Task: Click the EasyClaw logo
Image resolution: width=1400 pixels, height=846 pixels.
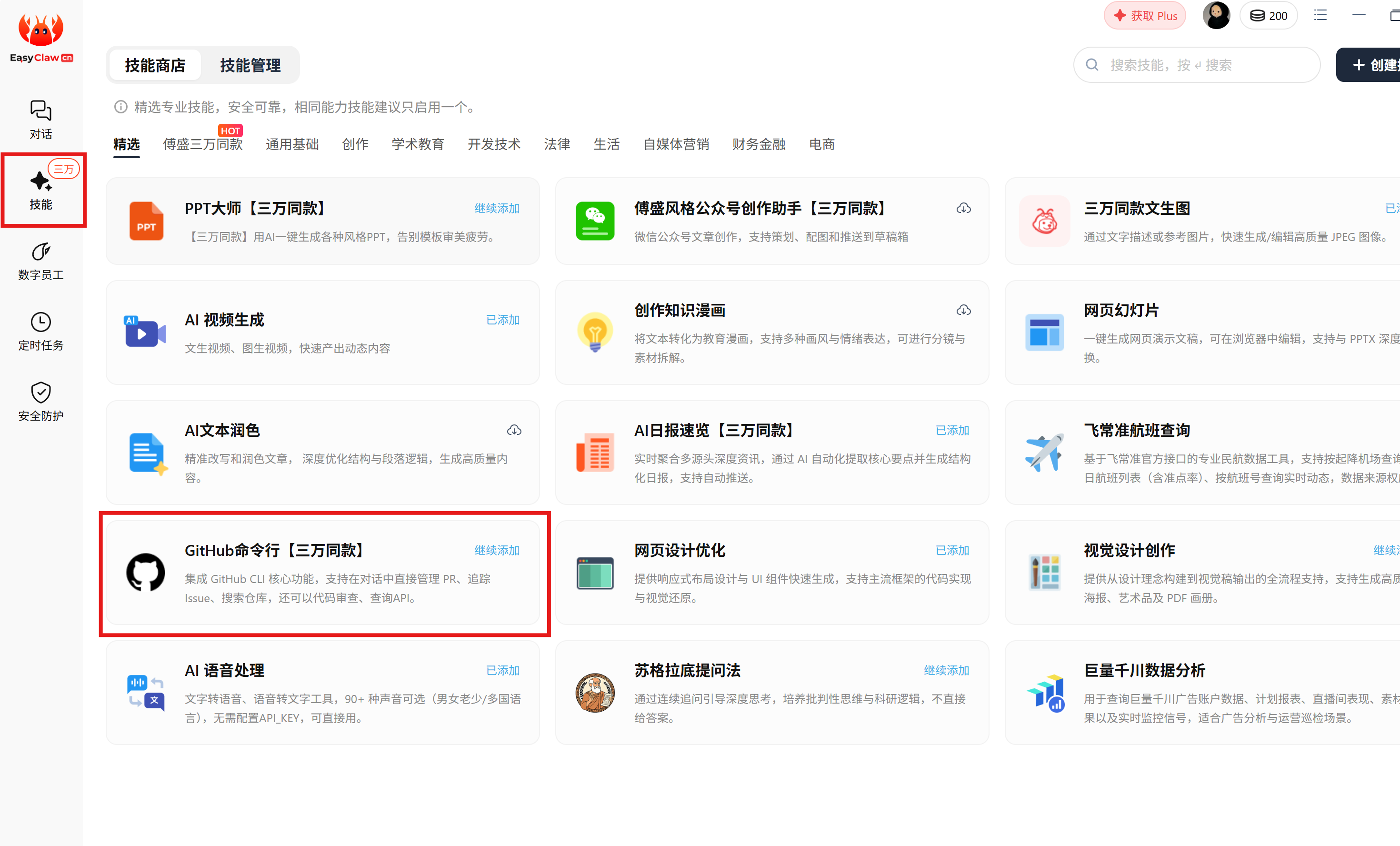Action: point(41,38)
